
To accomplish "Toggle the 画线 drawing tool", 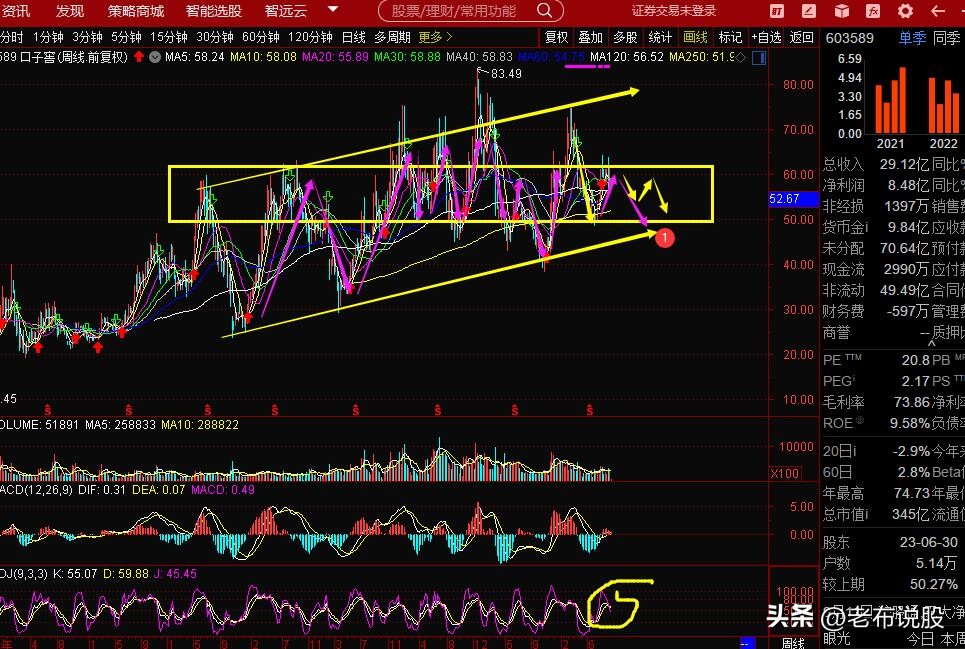I will click(x=695, y=38).
